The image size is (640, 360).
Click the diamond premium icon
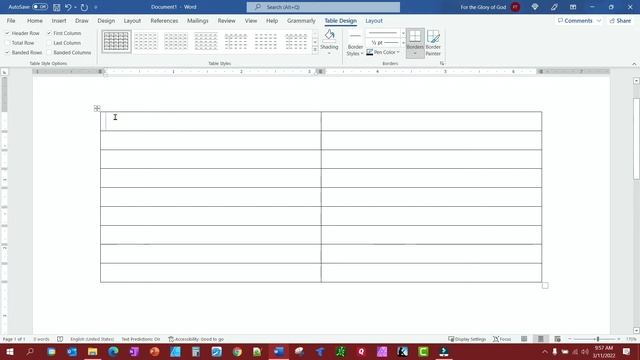tap(535, 7)
